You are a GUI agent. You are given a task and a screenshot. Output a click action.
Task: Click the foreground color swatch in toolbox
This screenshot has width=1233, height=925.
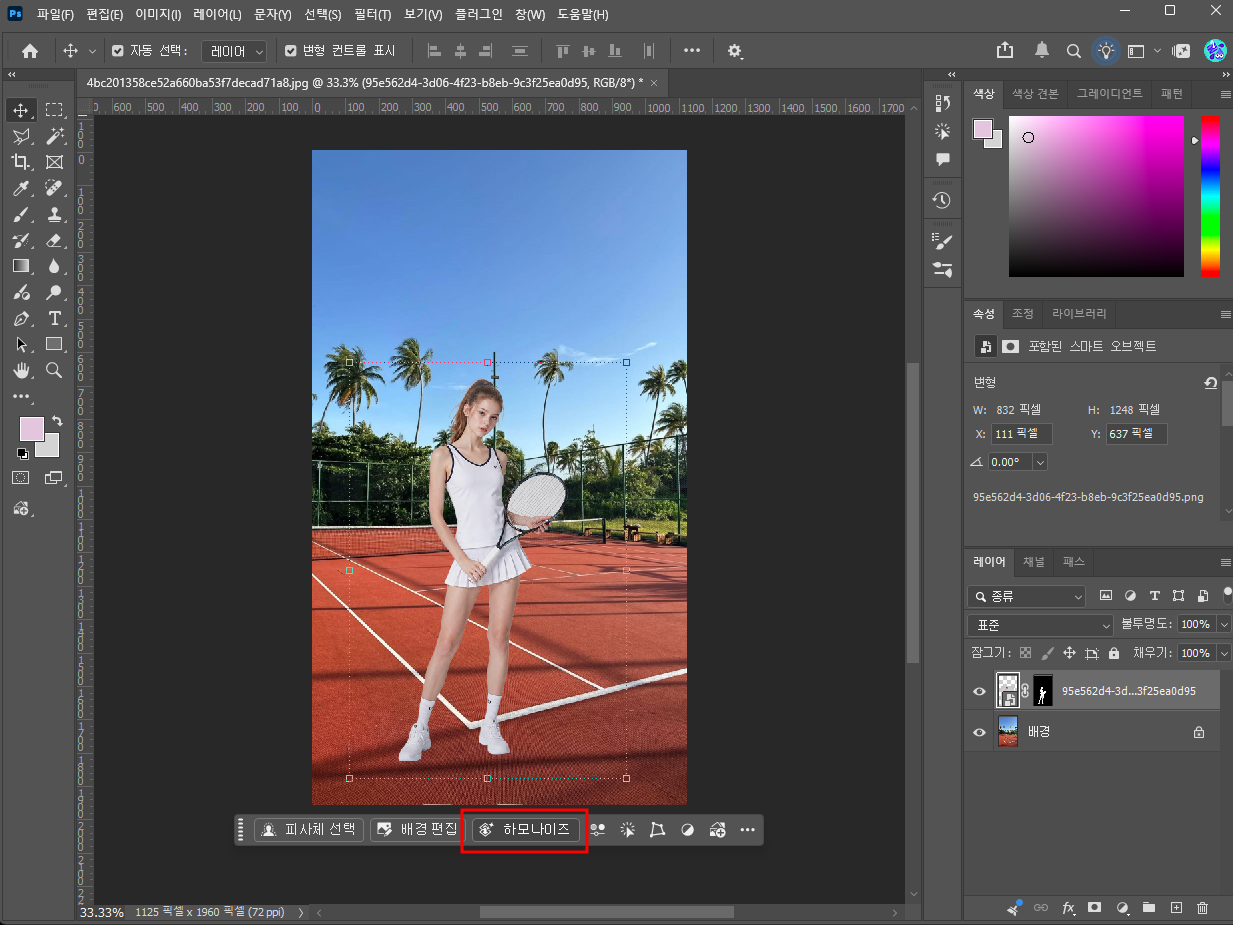tap(30, 428)
